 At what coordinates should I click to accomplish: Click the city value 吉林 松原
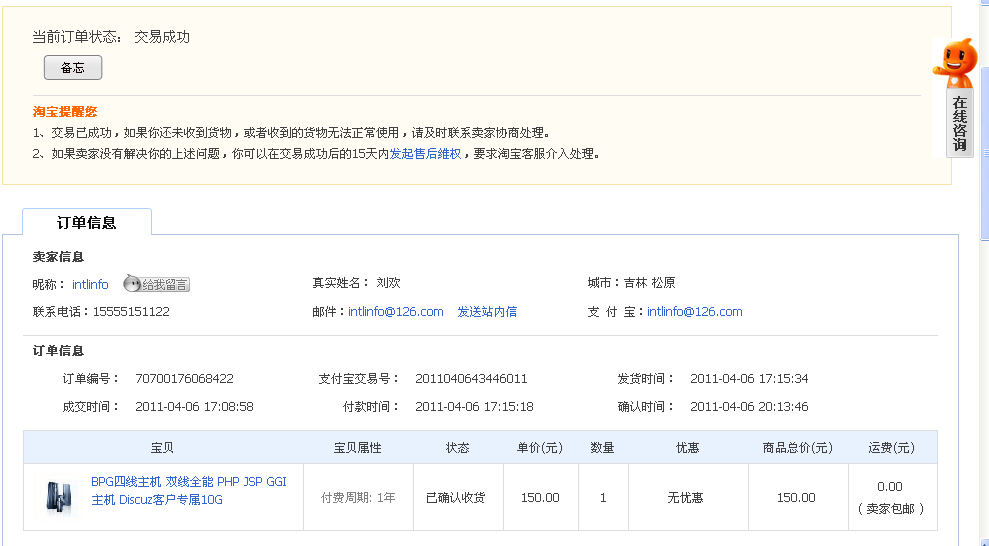point(650,282)
